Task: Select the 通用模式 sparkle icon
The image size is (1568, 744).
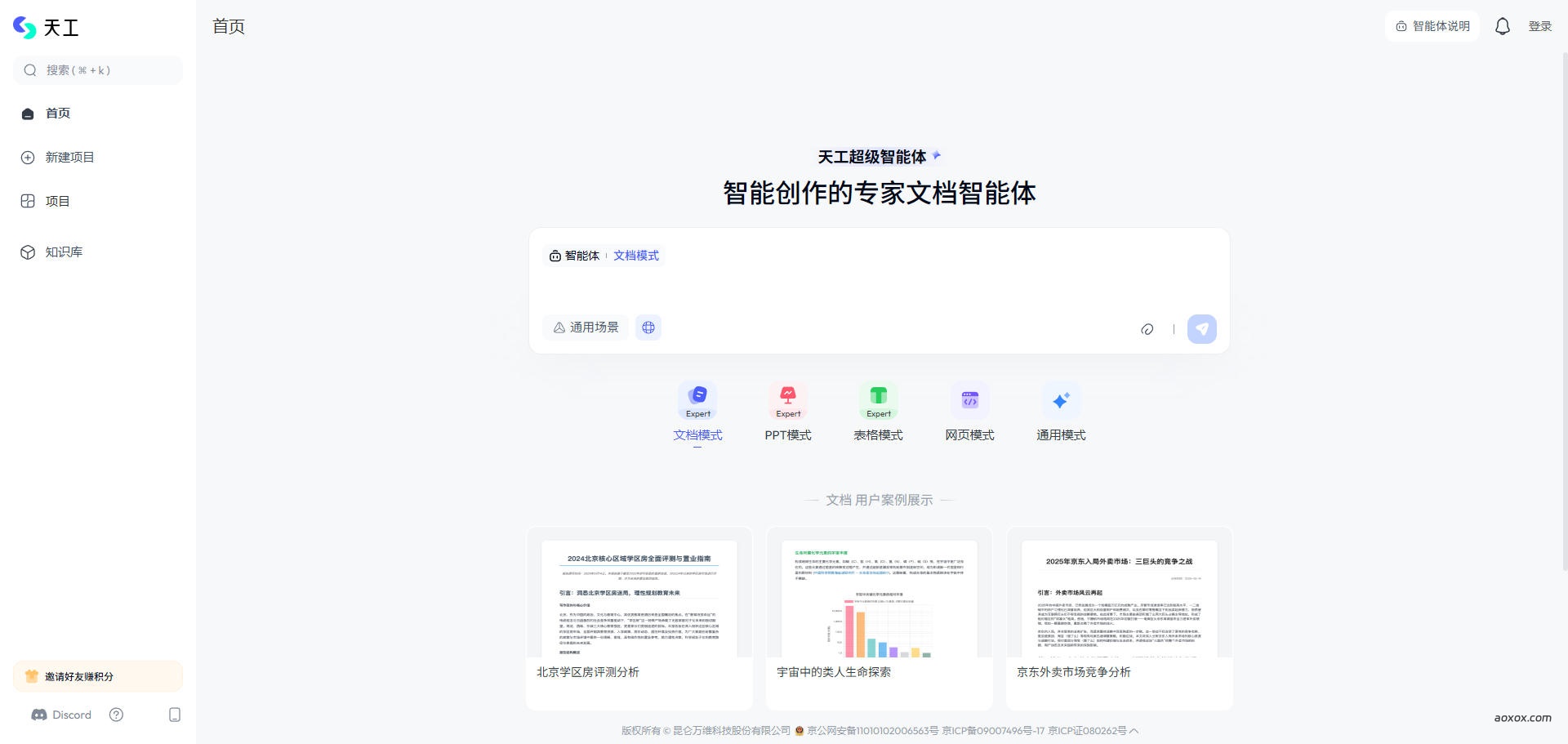Action: click(1061, 400)
